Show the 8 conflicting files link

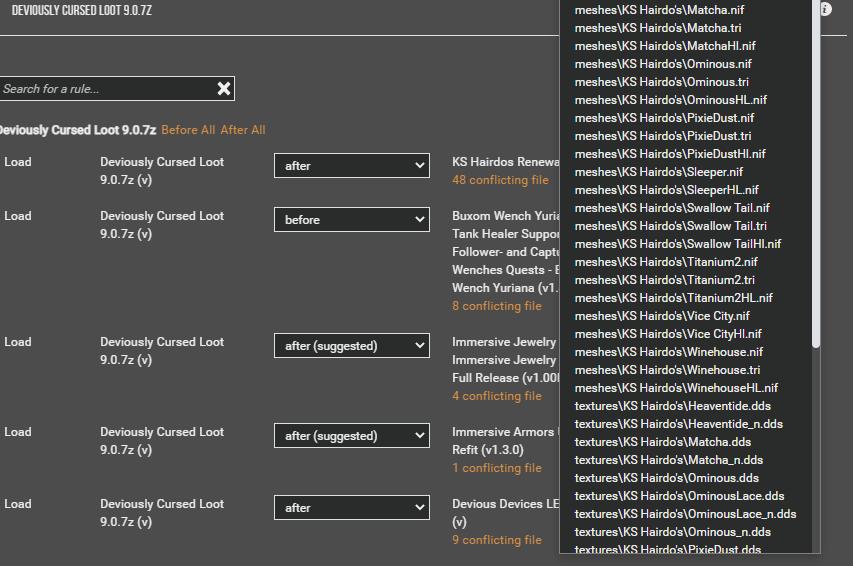pyautogui.click(x=497, y=306)
